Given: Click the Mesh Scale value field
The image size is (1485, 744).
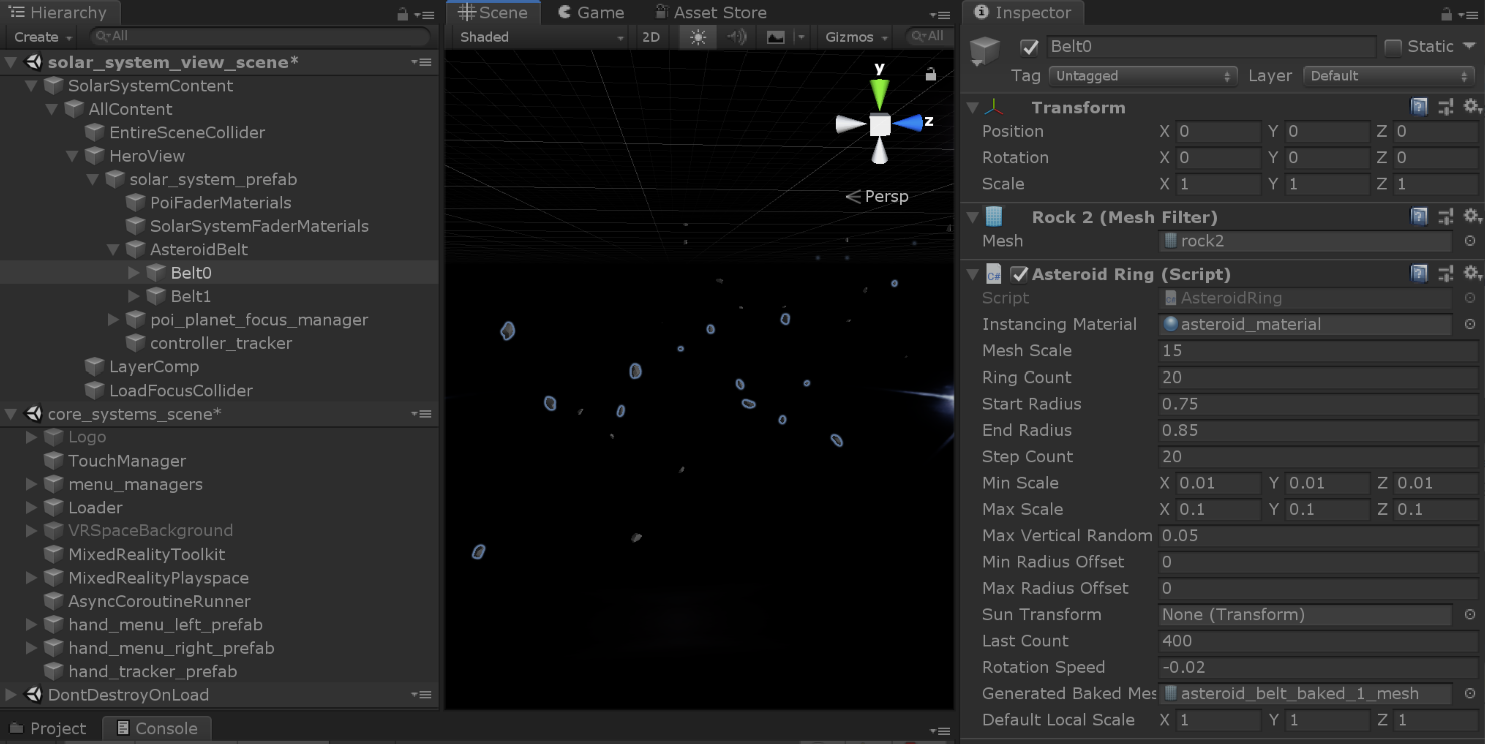Looking at the screenshot, I should [x=1317, y=351].
